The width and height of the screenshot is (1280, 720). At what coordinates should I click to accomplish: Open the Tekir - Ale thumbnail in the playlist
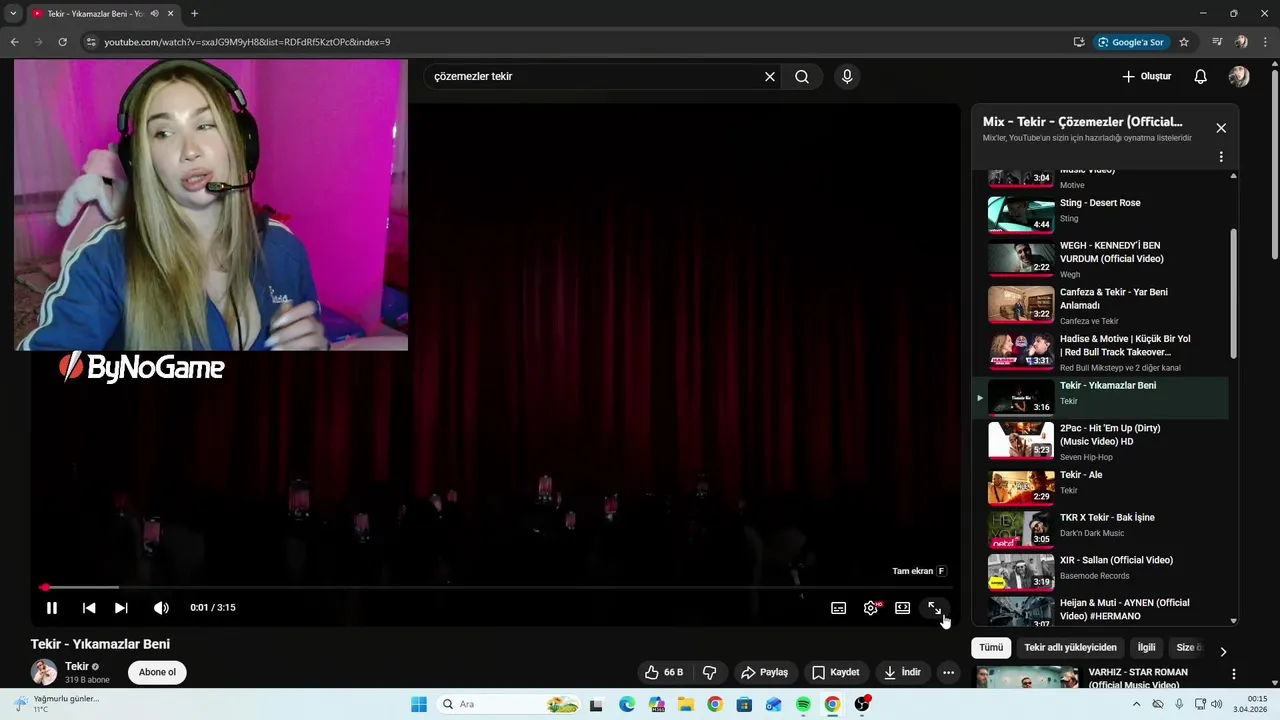point(1021,487)
